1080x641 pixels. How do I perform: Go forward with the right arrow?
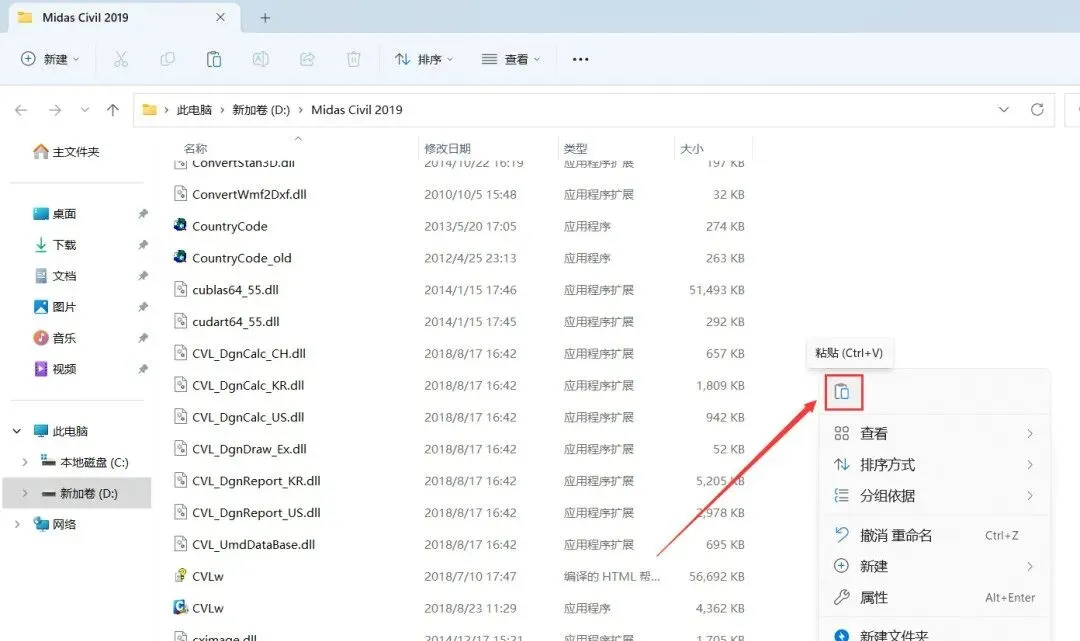point(55,109)
